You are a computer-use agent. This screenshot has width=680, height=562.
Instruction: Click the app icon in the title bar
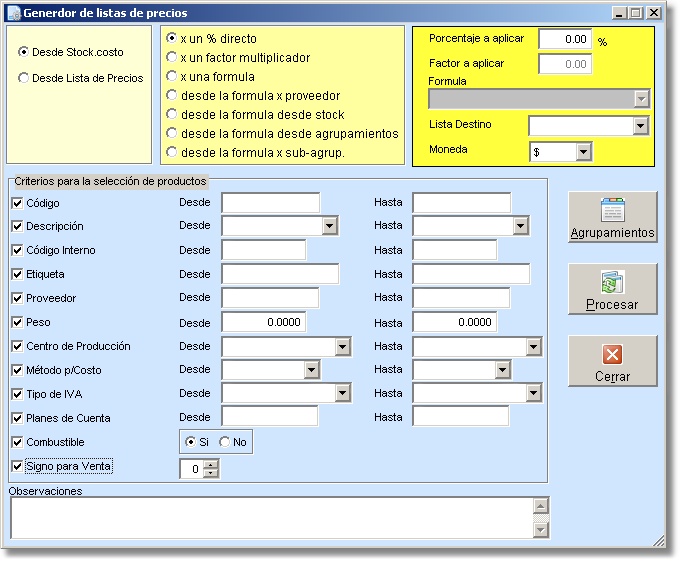(x=13, y=13)
